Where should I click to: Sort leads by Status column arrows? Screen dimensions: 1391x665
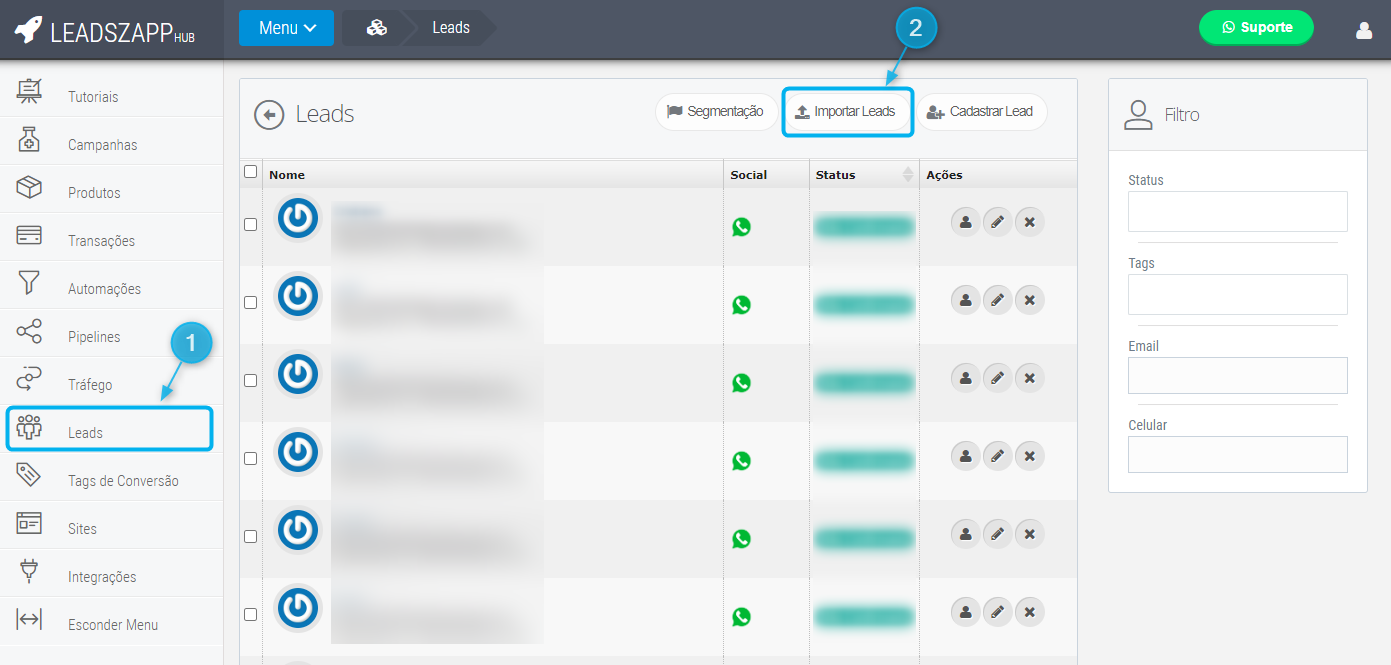(908, 175)
